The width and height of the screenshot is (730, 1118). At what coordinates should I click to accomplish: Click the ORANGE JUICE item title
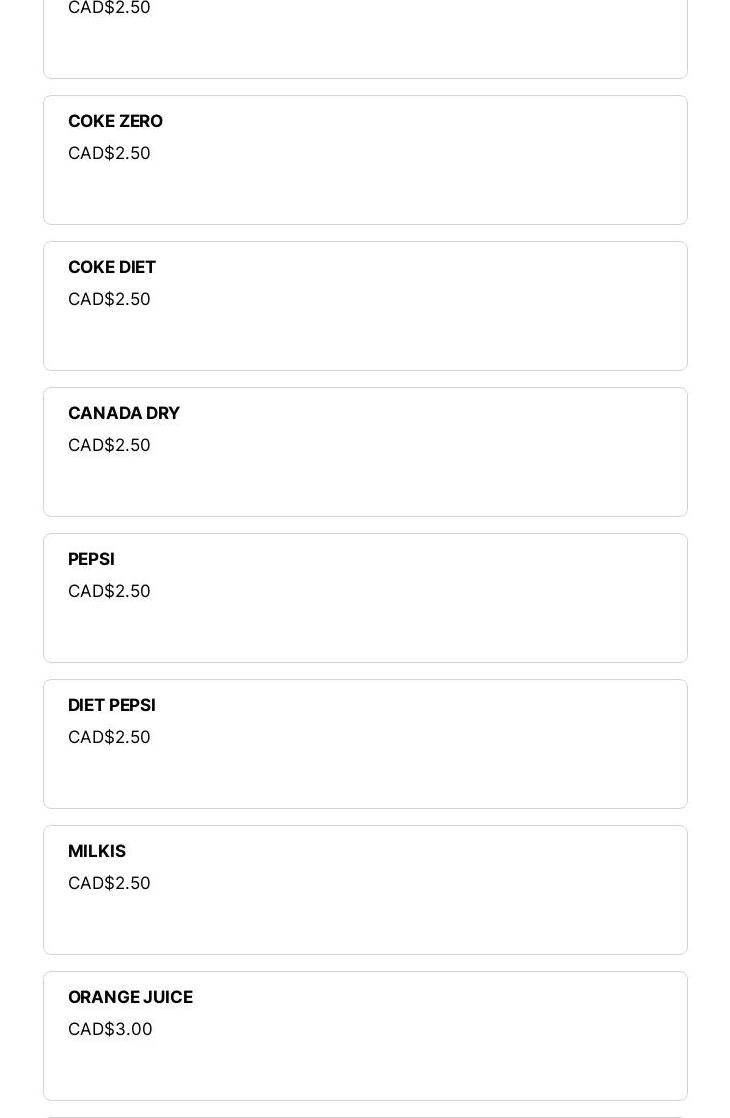coord(130,997)
